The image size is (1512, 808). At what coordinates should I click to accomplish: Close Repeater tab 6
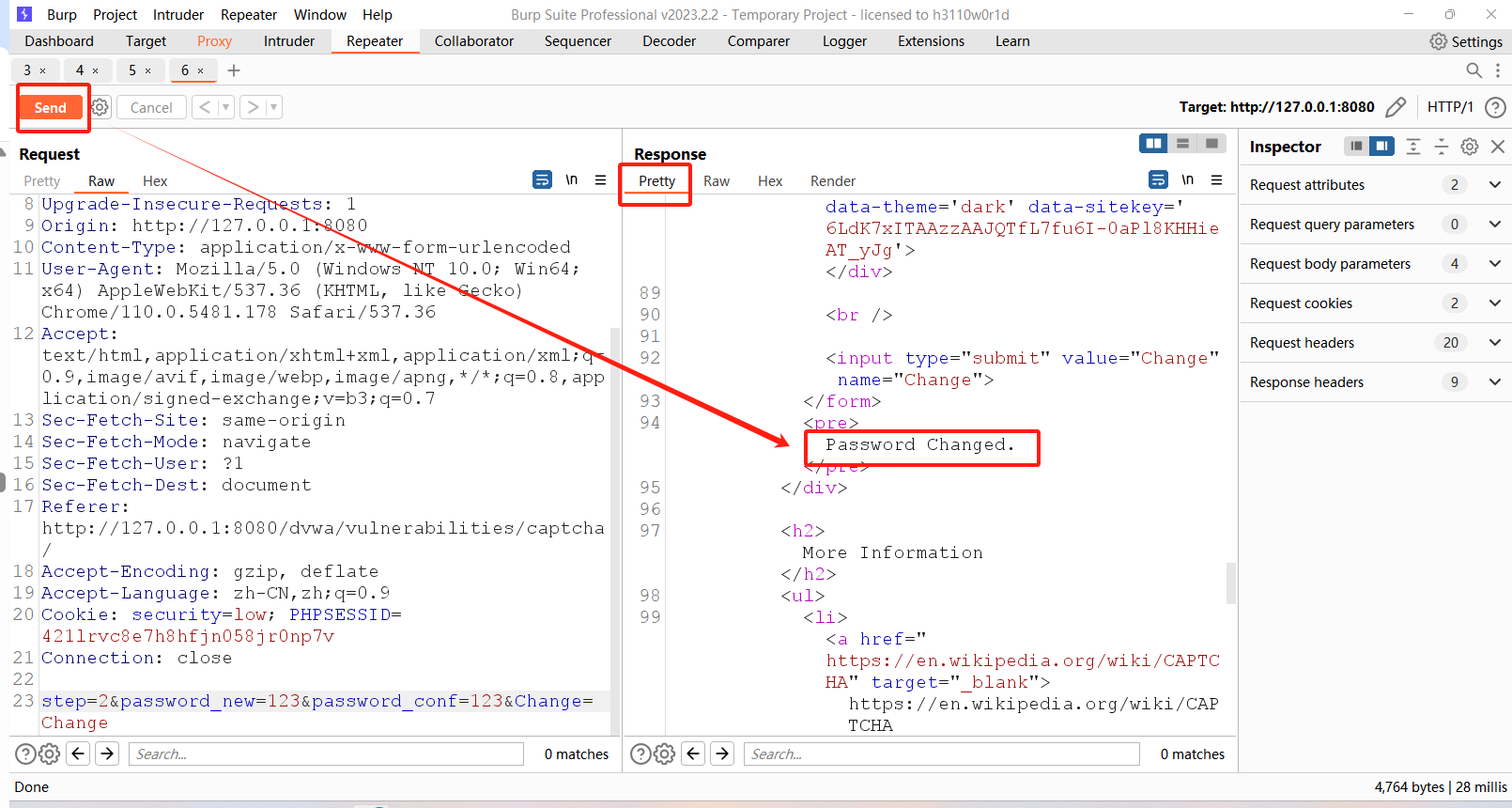201,70
